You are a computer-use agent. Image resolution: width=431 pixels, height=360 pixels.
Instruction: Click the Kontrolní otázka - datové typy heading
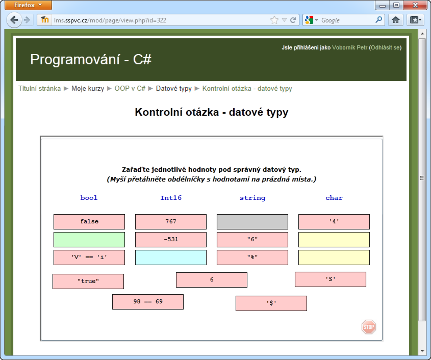point(211,112)
